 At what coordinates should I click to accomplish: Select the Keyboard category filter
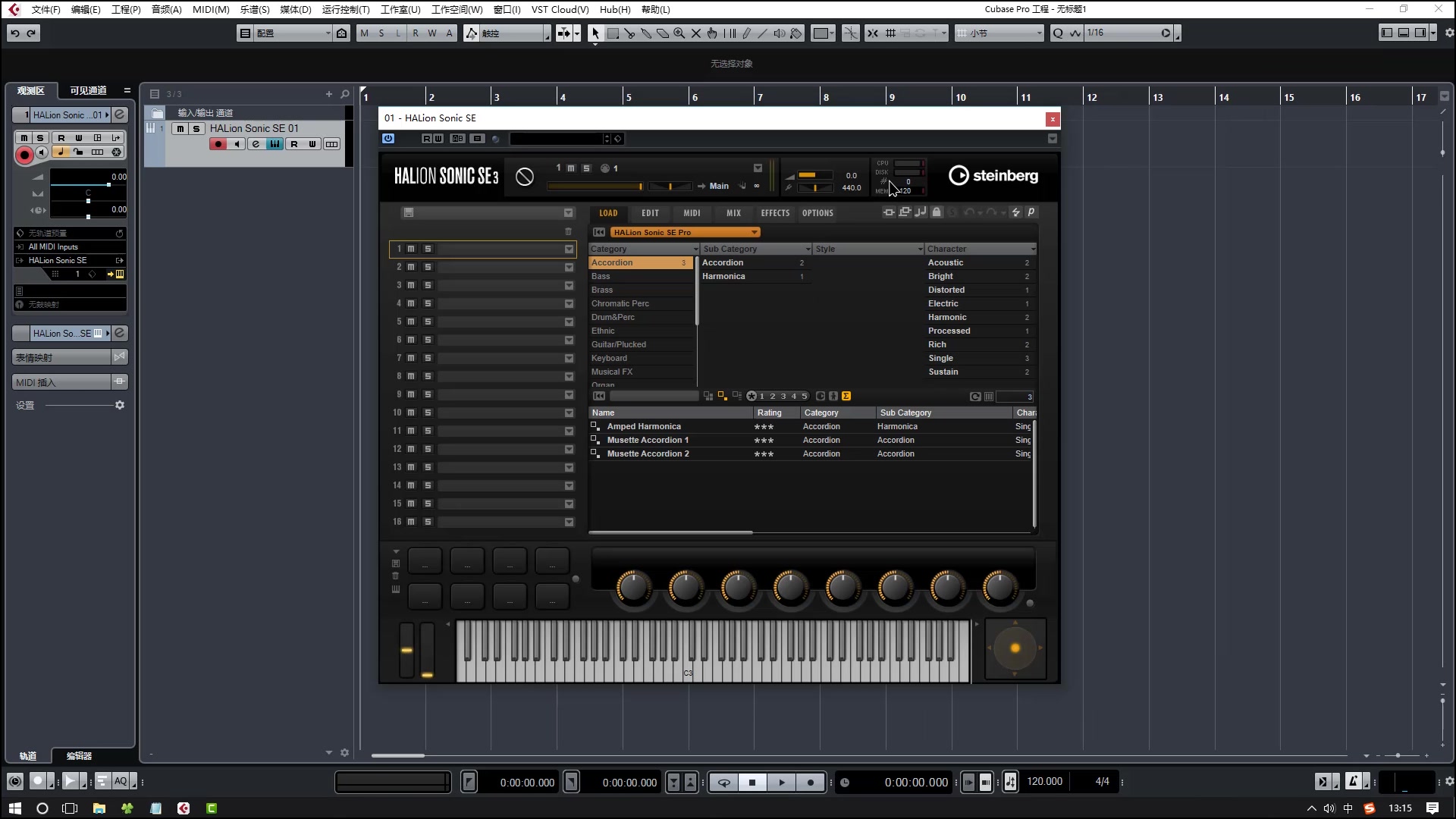coord(609,358)
